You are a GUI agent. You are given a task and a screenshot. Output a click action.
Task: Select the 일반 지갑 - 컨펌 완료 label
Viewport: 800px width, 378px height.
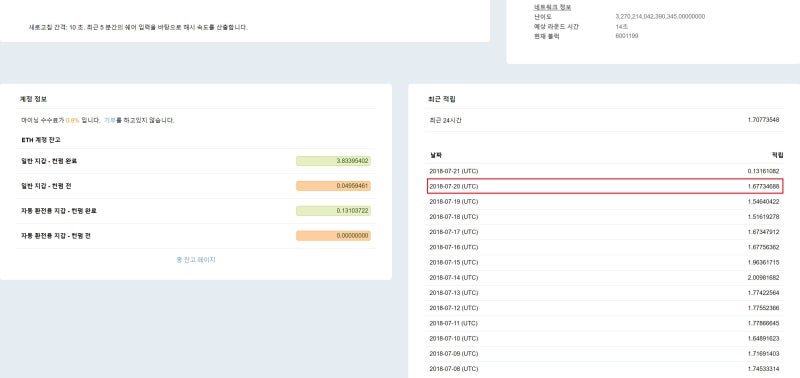tap(49, 161)
